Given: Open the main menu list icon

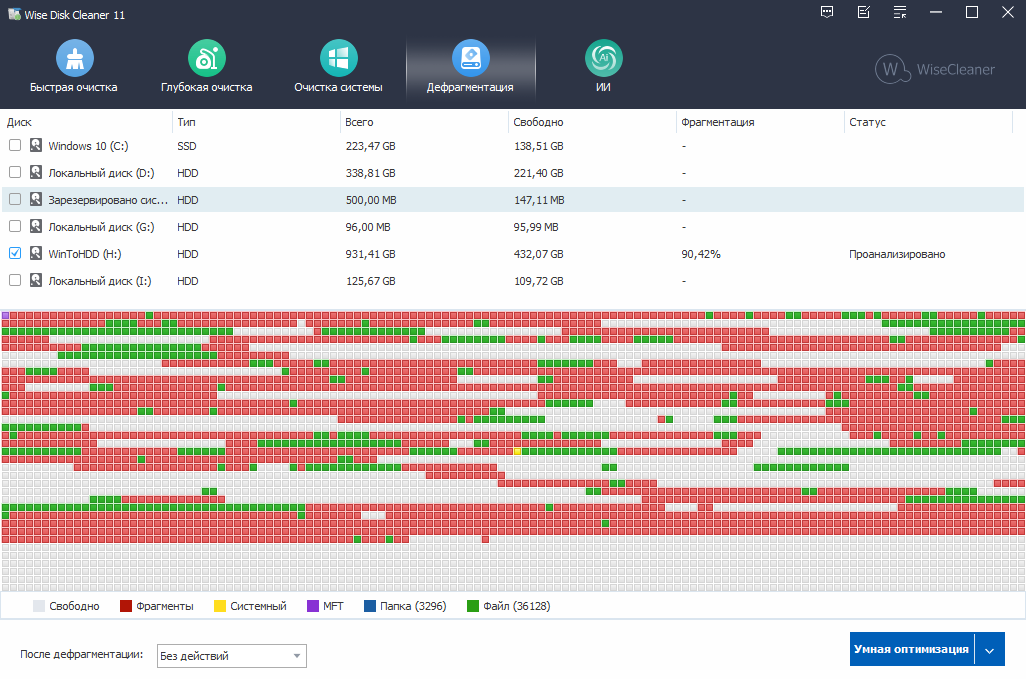Looking at the screenshot, I should (900, 12).
